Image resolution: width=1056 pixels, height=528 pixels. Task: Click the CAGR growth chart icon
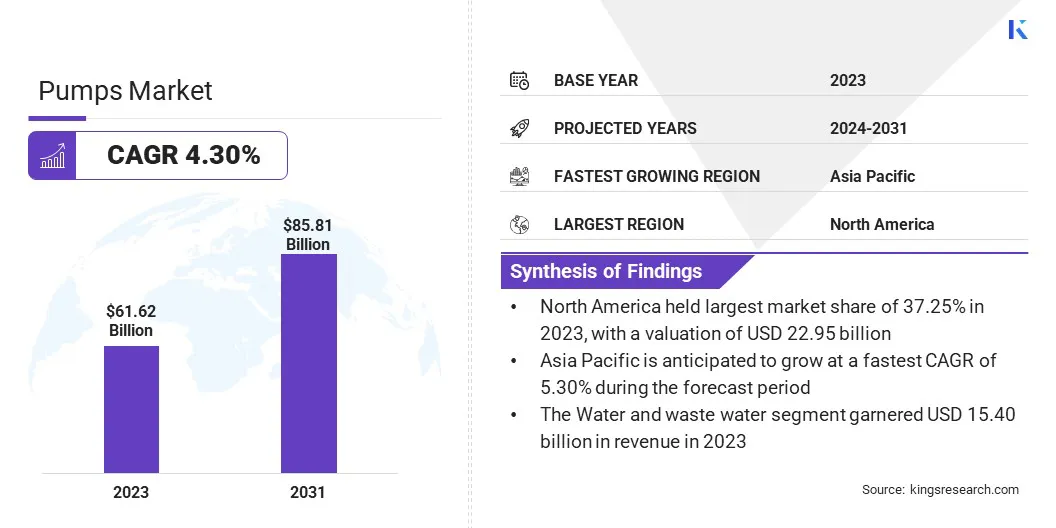(x=52, y=156)
